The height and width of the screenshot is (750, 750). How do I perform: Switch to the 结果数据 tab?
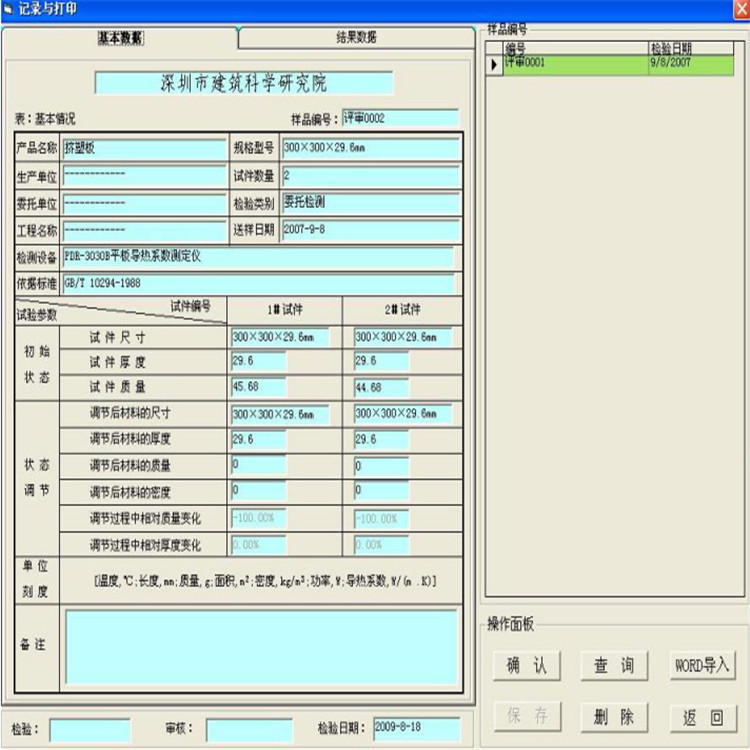pyautogui.click(x=356, y=38)
